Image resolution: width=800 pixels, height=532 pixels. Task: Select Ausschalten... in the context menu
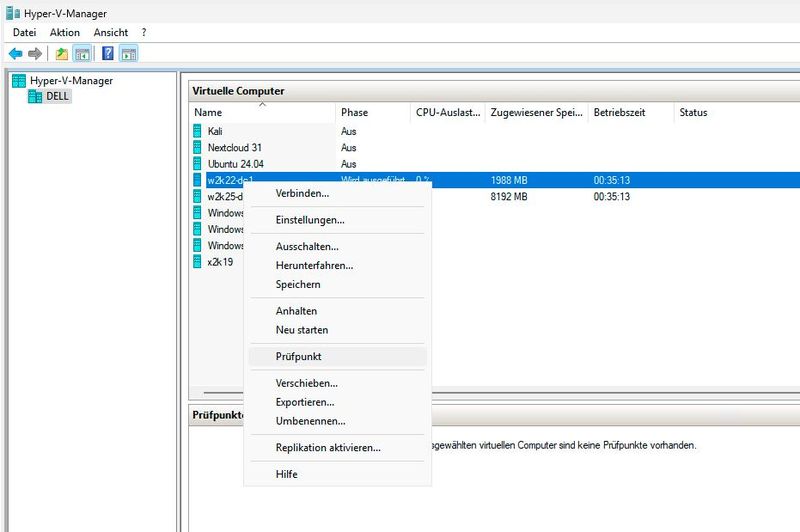point(337,246)
